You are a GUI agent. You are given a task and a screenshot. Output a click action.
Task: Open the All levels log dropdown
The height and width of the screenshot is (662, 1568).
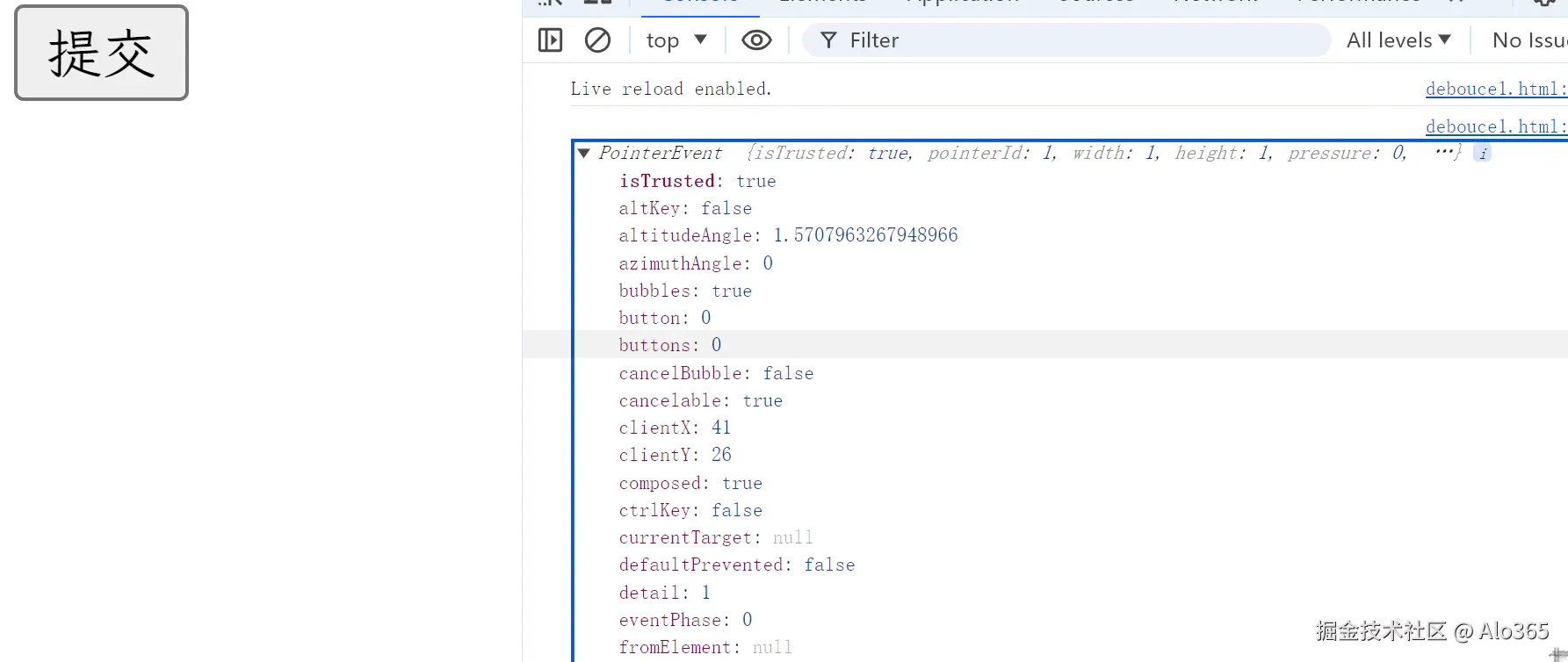pos(1398,40)
